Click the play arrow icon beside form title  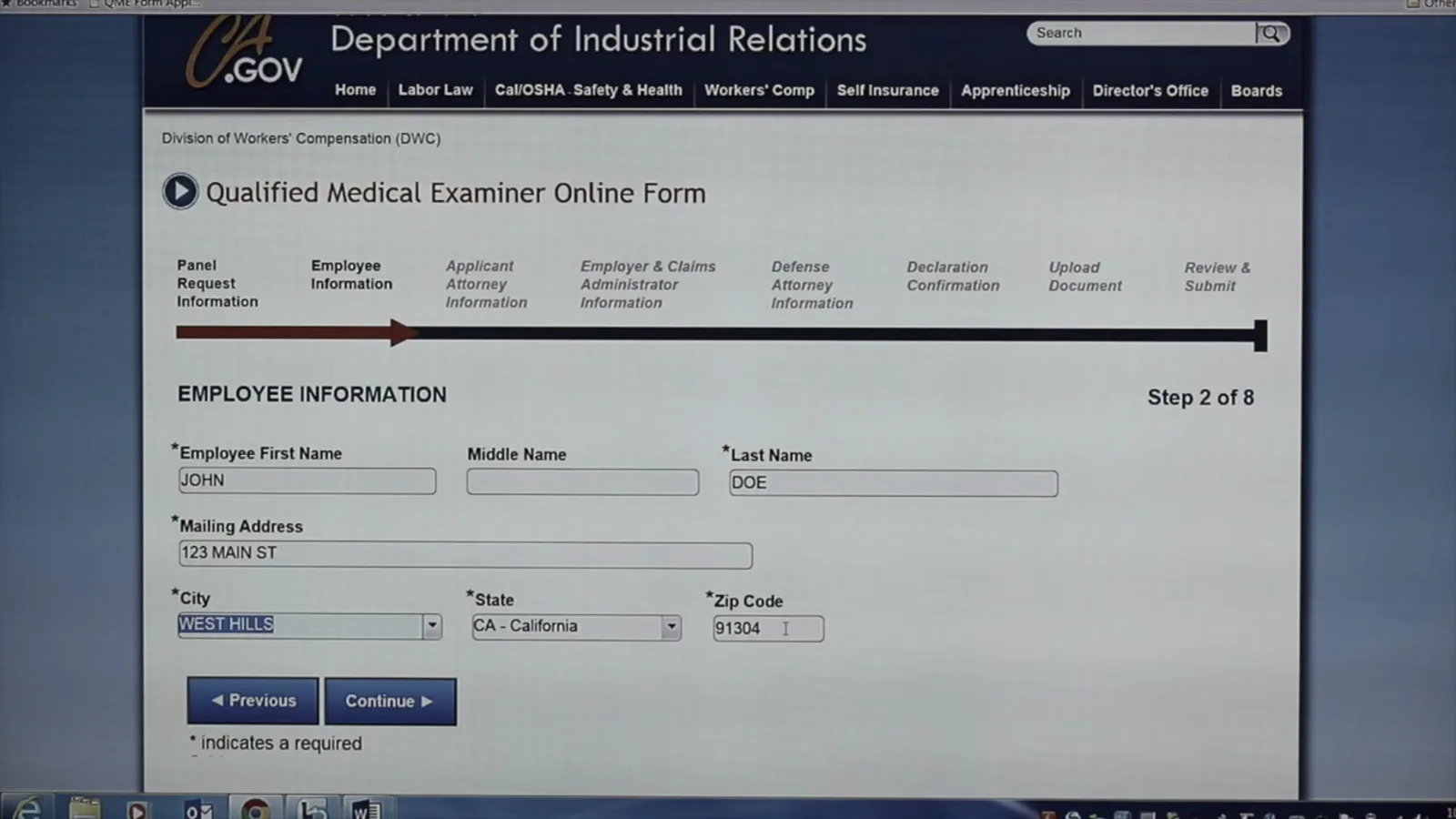click(x=180, y=191)
